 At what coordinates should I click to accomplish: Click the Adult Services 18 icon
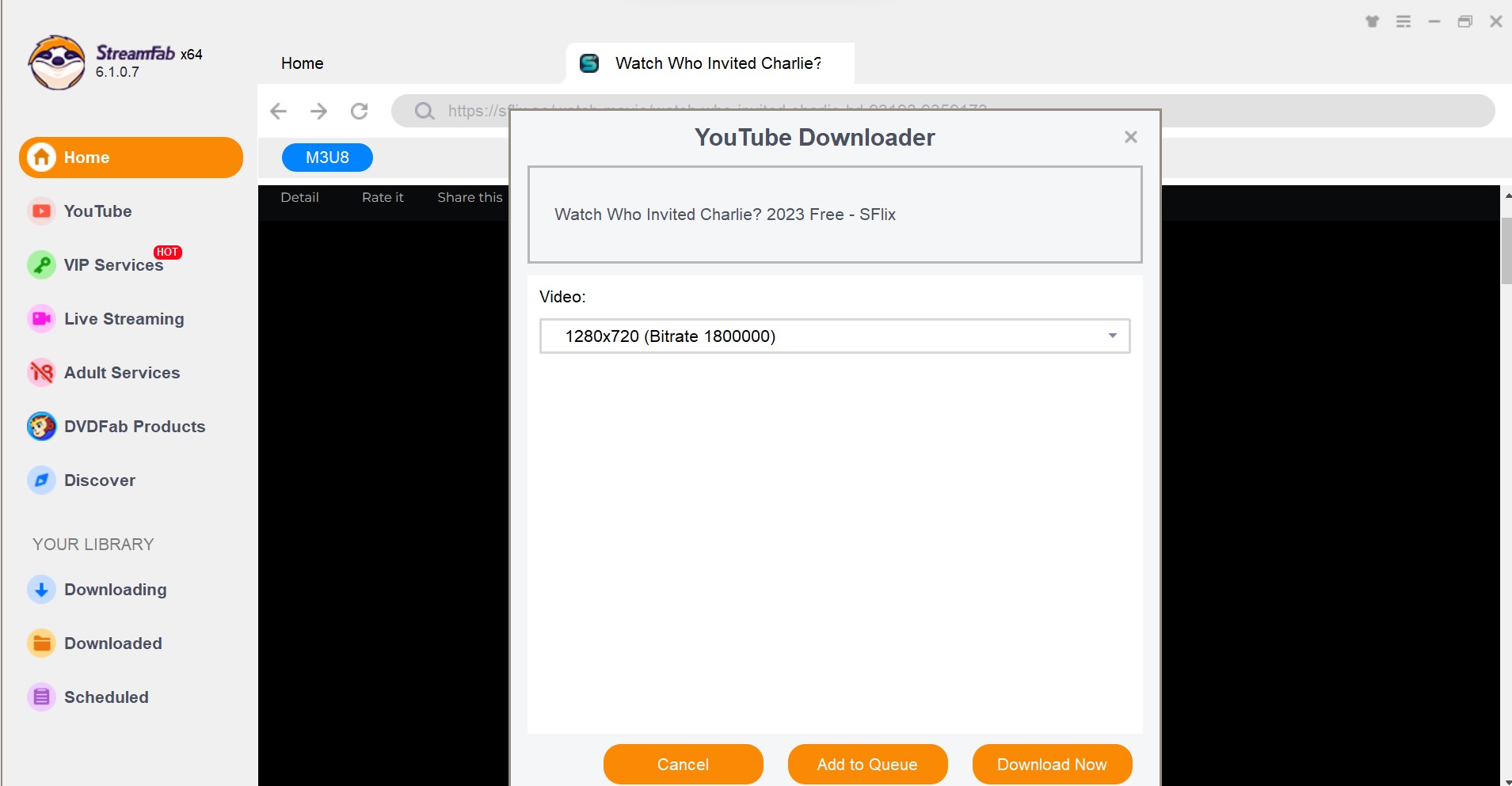tap(41, 373)
